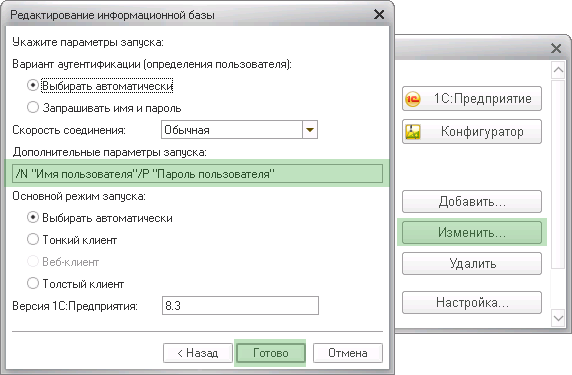572x375 pixels.
Task: Select launch mode Выбирать автоматически radio
Action: tap(33, 218)
